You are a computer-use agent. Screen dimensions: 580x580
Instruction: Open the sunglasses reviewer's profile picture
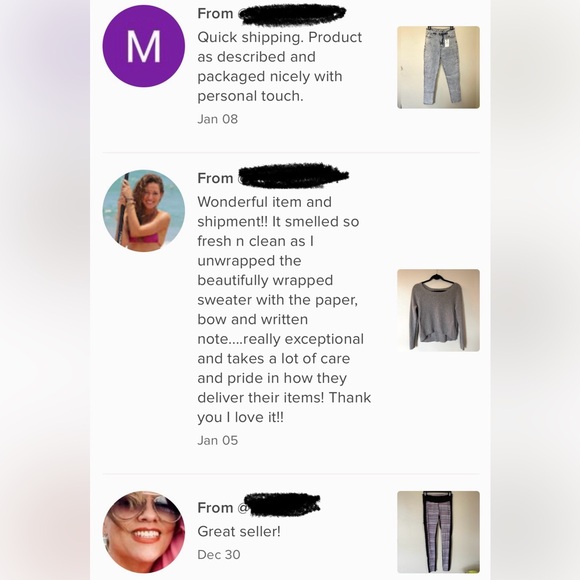(144, 532)
